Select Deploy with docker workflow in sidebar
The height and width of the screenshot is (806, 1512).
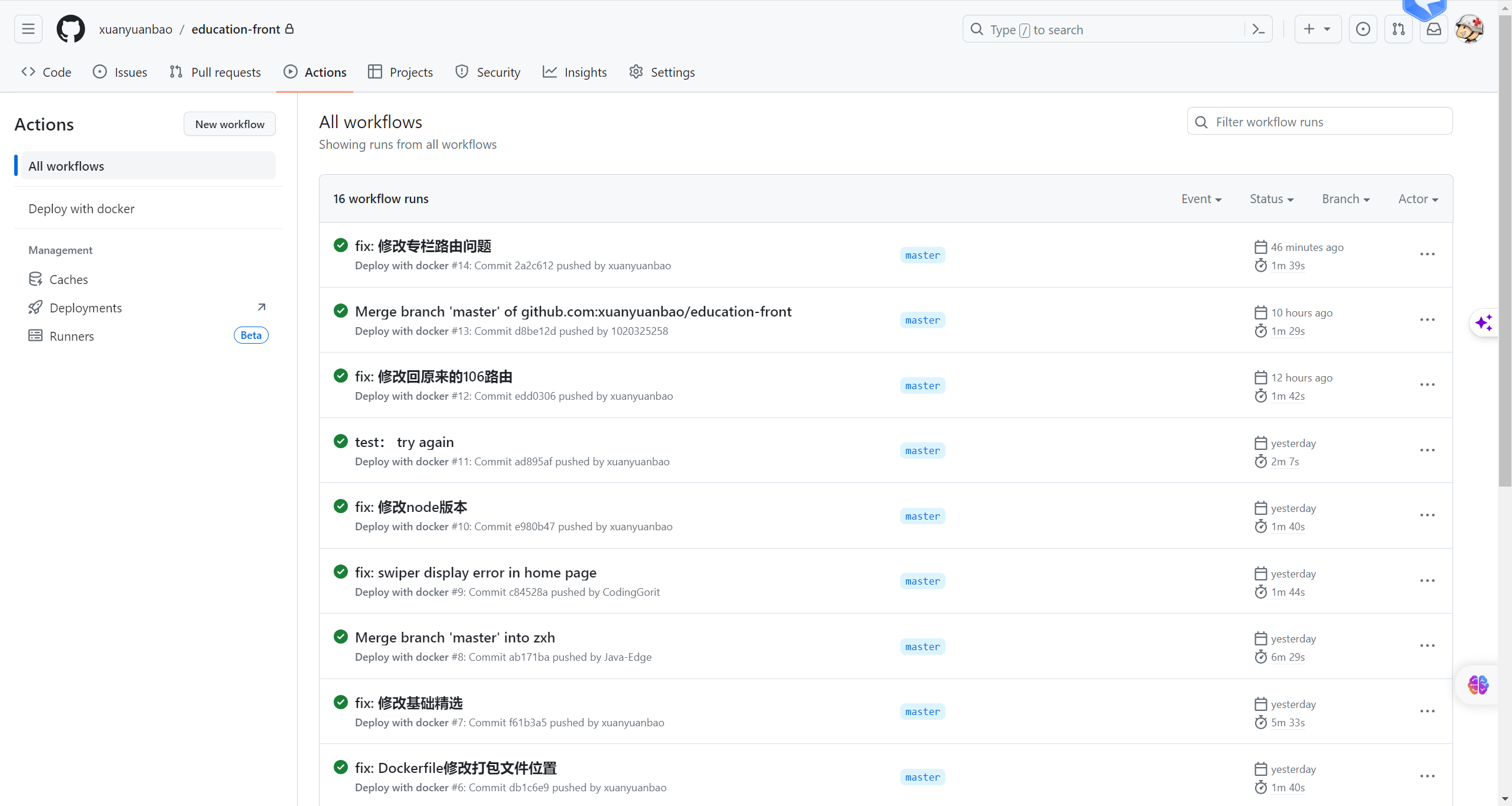click(82, 208)
